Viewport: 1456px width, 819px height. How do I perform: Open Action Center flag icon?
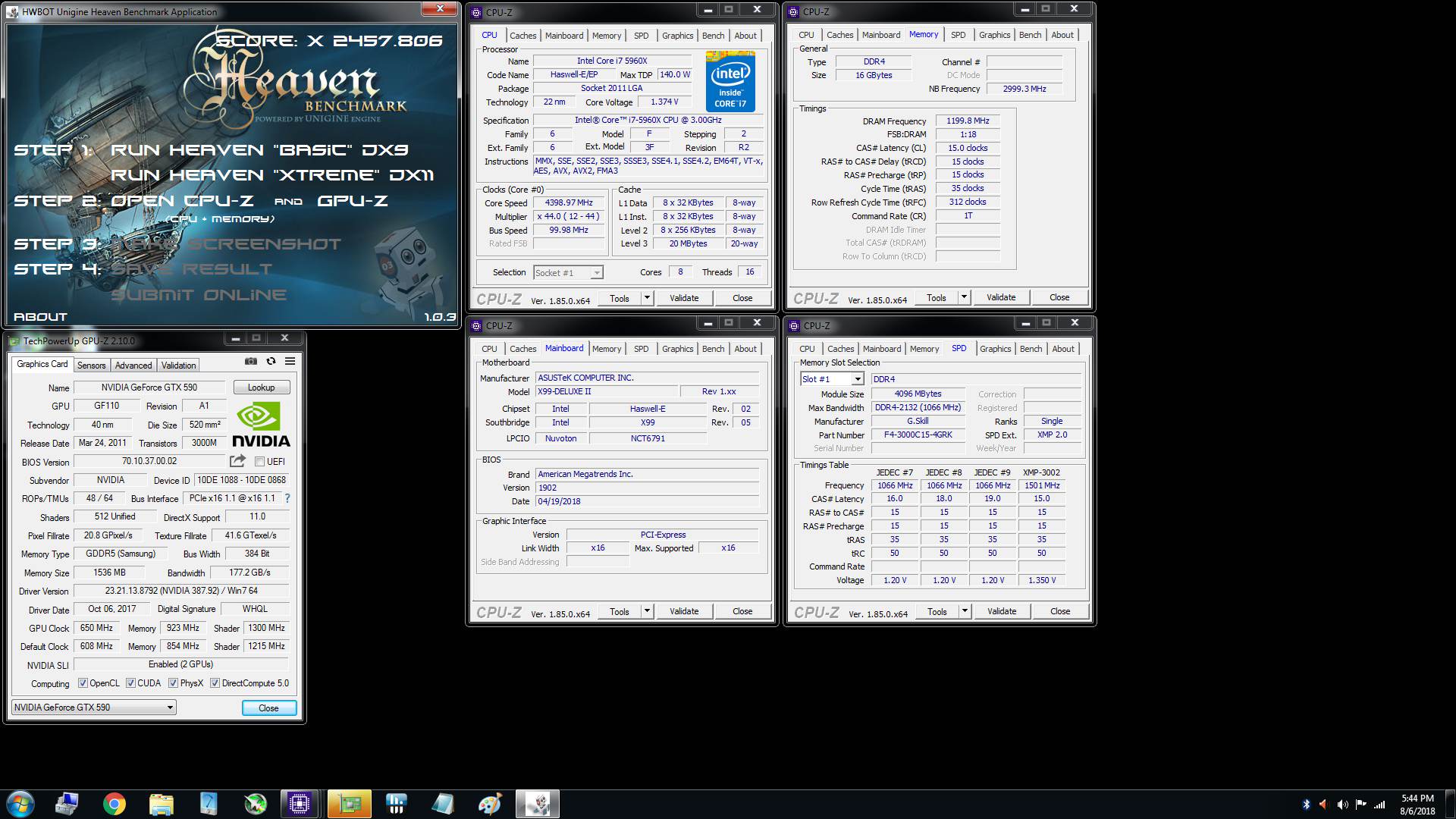coord(1360,805)
